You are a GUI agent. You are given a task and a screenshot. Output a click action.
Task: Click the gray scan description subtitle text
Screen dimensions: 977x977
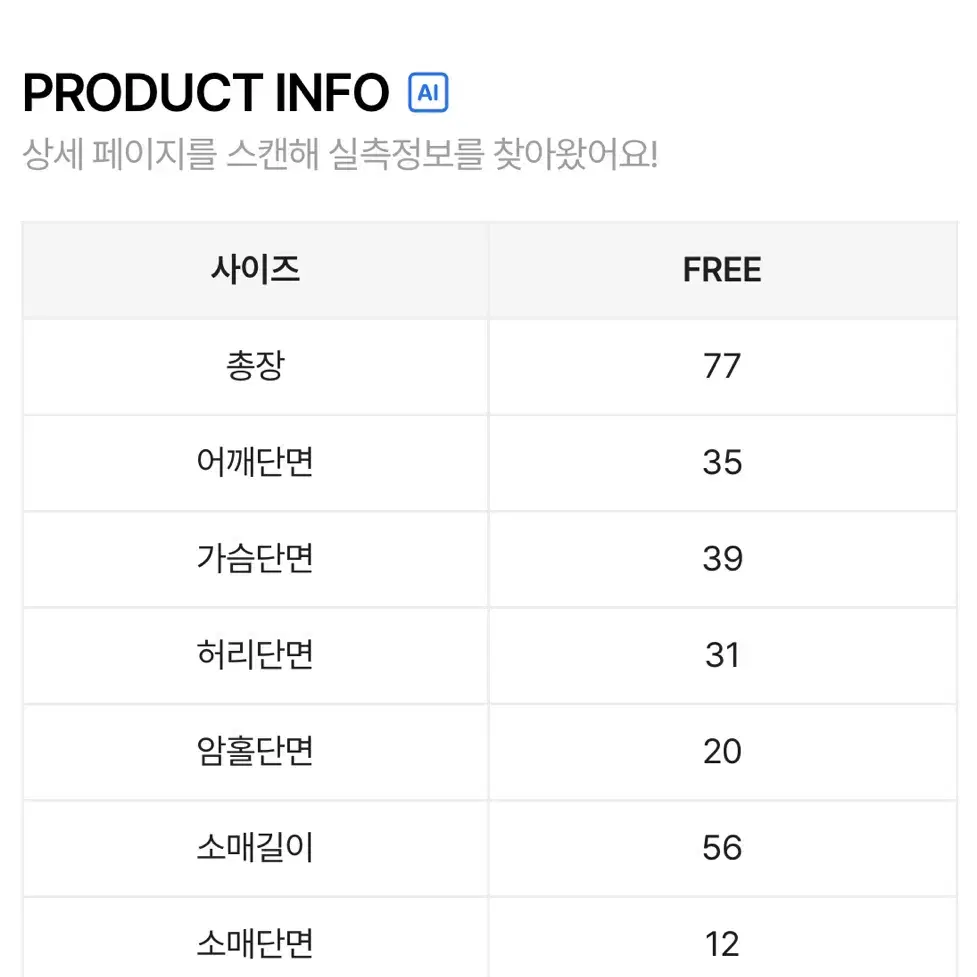point(340,153)
